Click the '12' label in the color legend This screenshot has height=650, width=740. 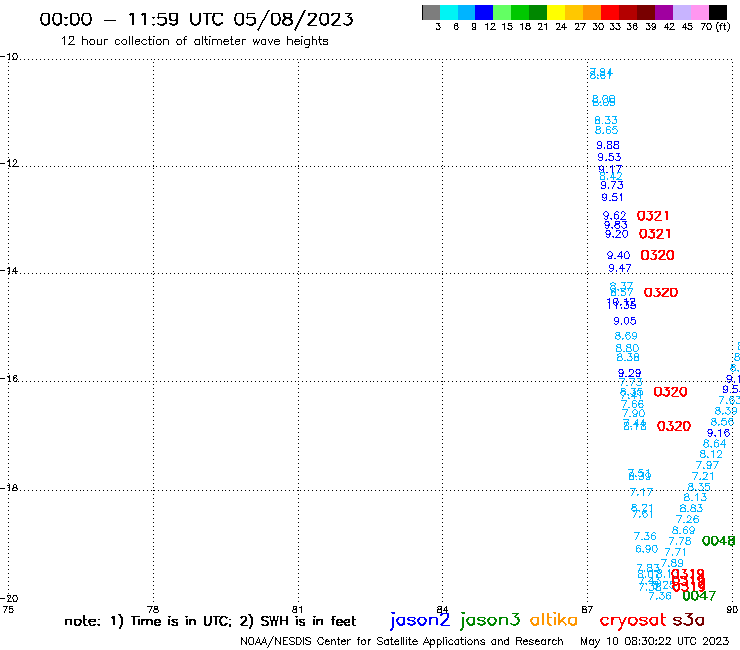(x=490, y=27)
